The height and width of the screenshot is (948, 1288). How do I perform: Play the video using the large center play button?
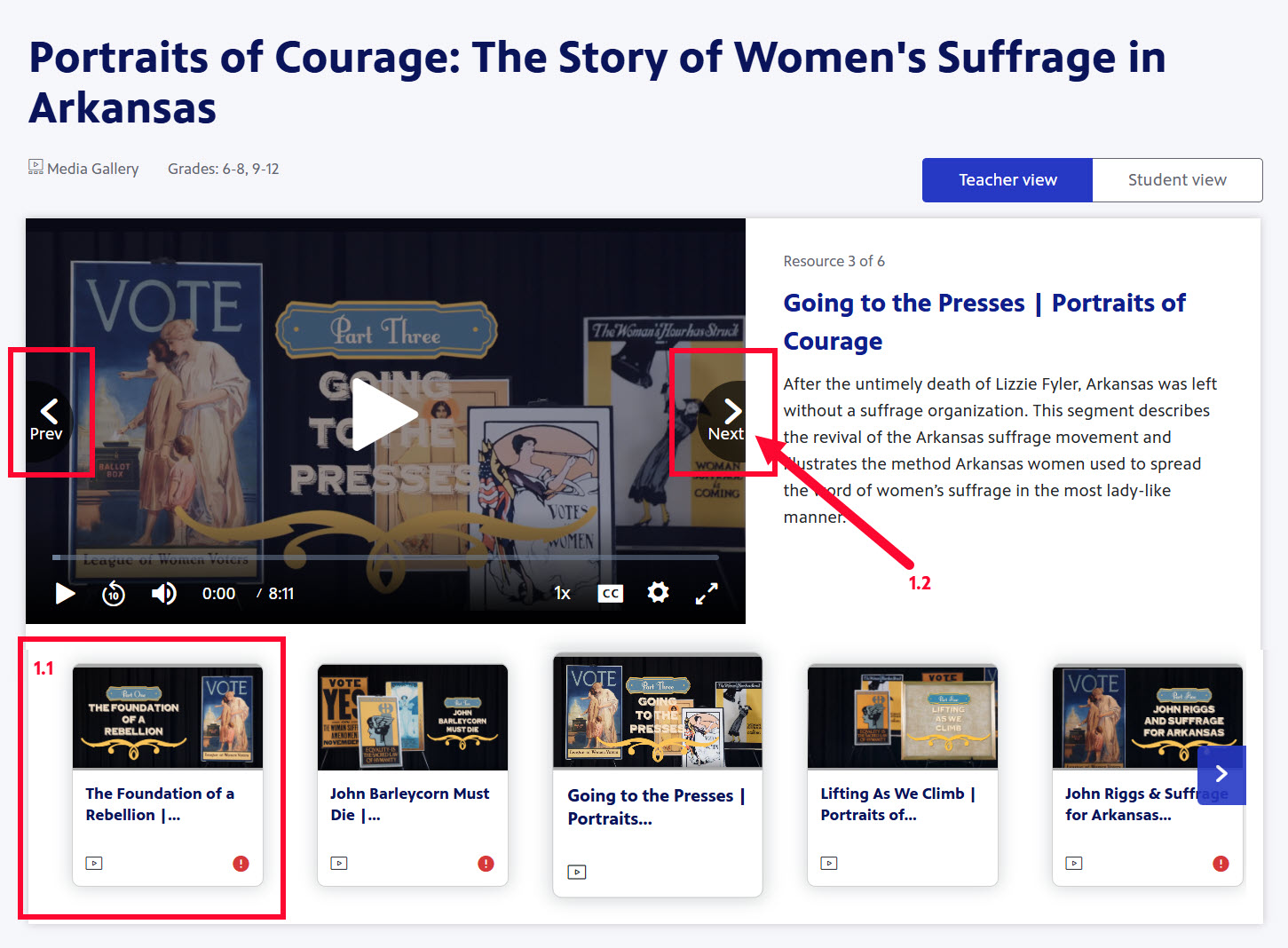(385, 414)
